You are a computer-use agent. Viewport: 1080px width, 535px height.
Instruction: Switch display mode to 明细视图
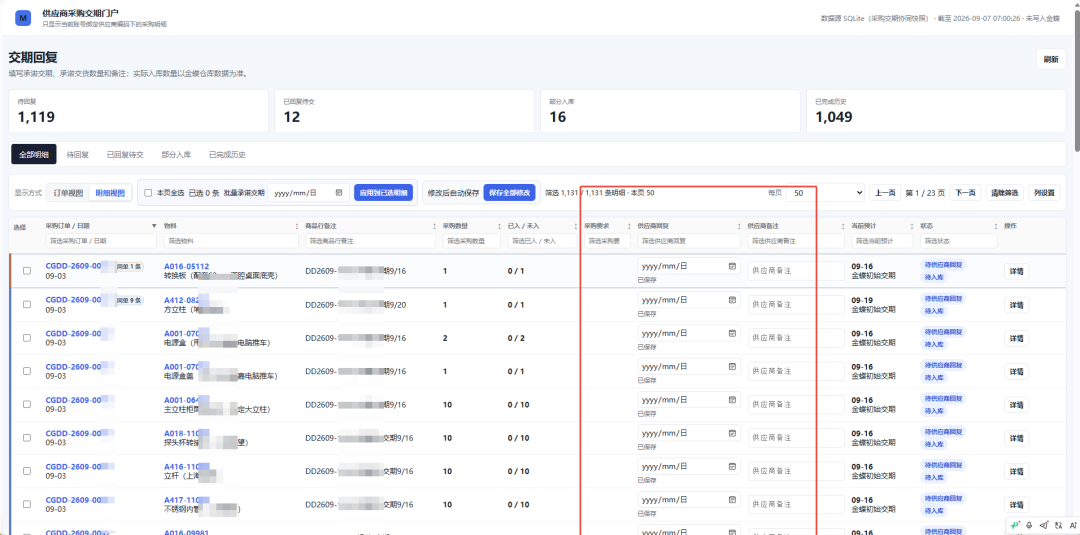[110, 193]
